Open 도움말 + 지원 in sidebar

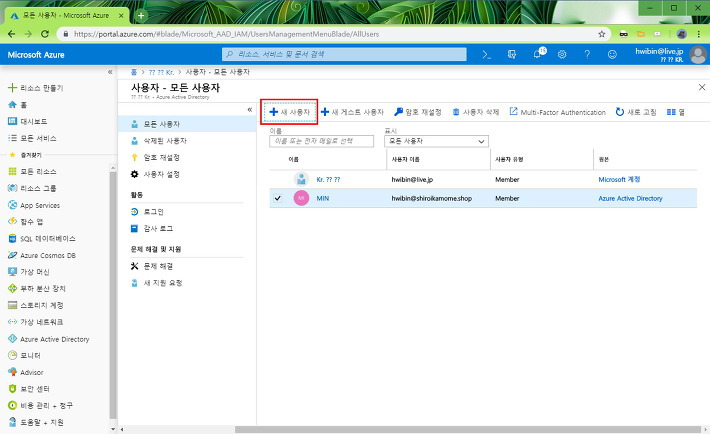(36, 422)
